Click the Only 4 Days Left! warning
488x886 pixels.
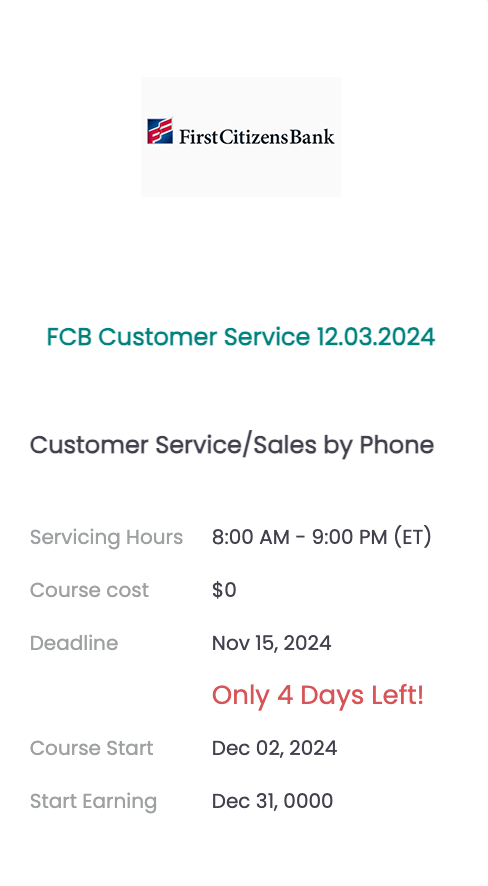coord(317,695)
